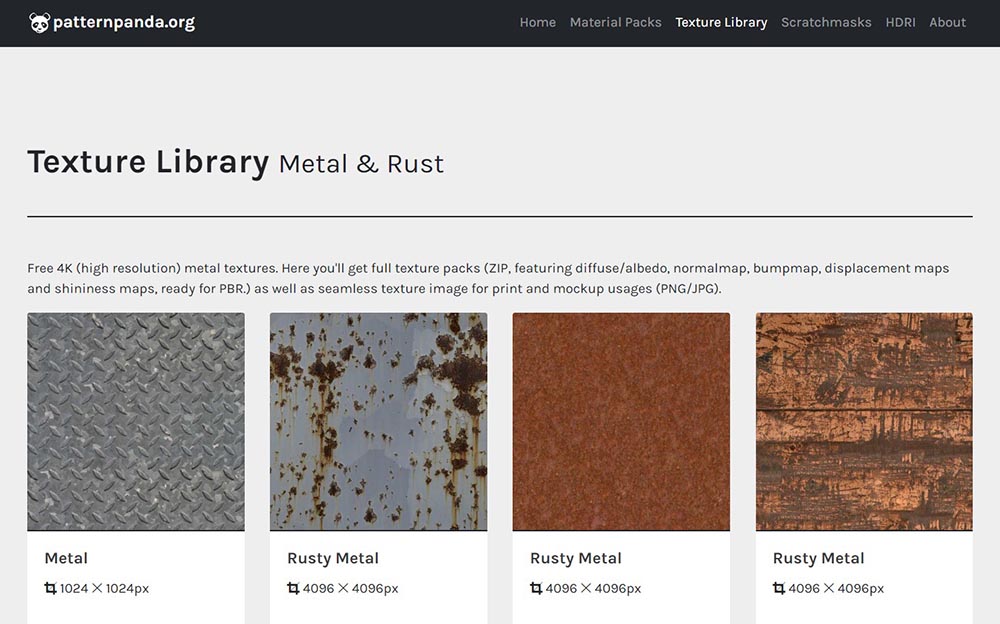Click Rusty Metal title under scratched brown texture
The height and width of the screenshot is (624, 1000).
pos(819,558)
